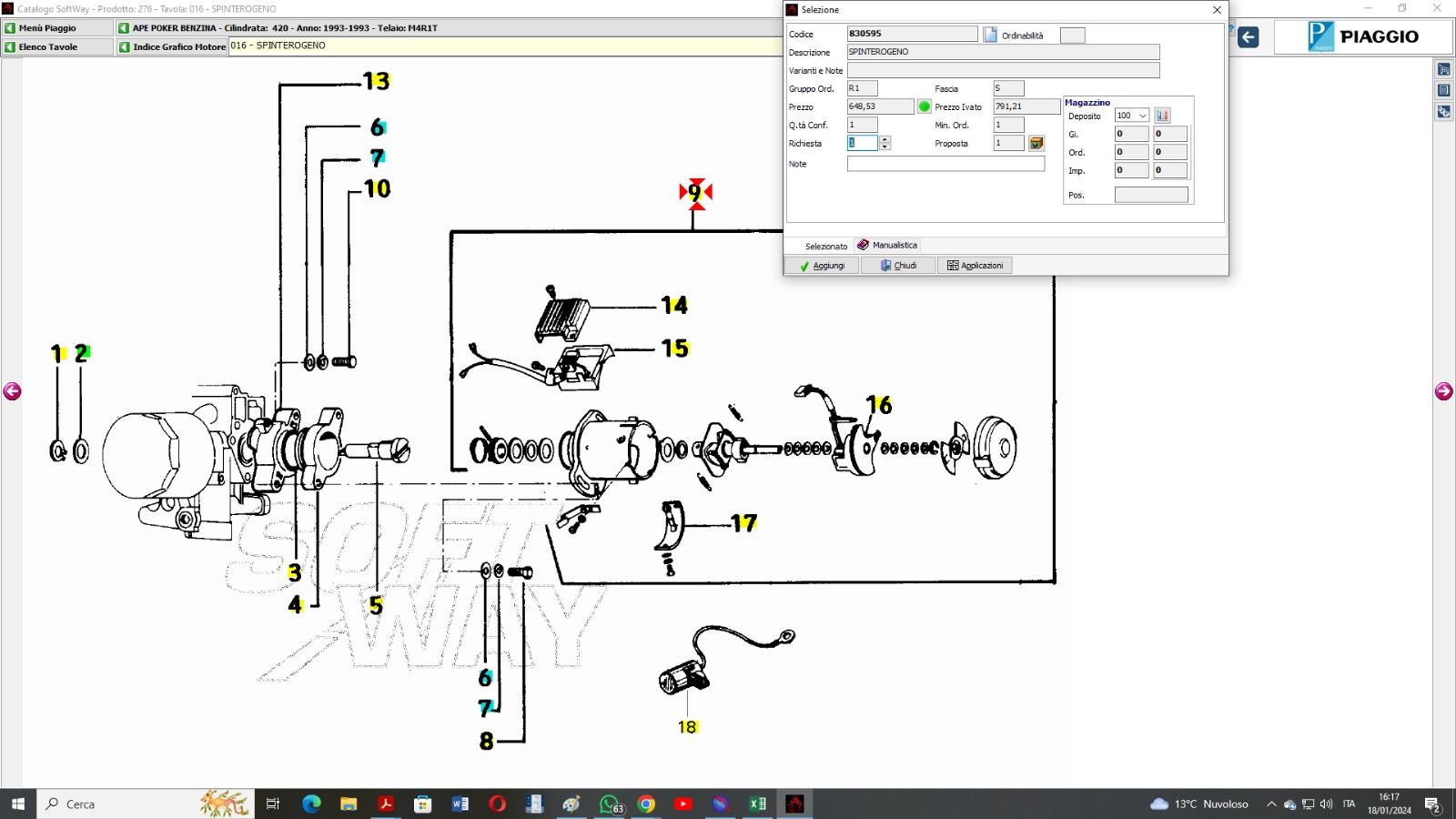The width and height of the screenshot is (1456, 819).
Task: Switch to the Selezionato tab
Action: (x=824, y=246)
